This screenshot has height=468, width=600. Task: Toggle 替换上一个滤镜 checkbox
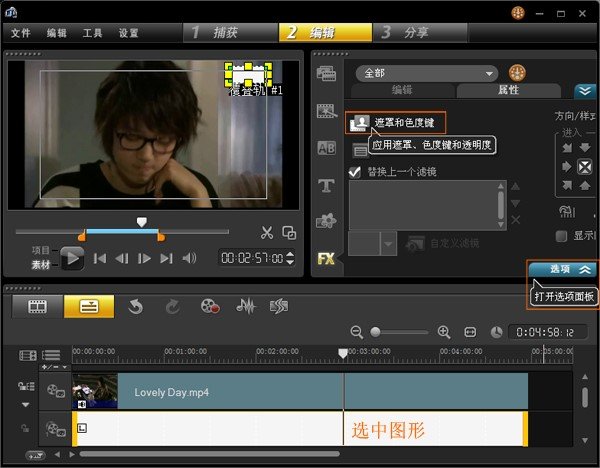pos(354,172)
